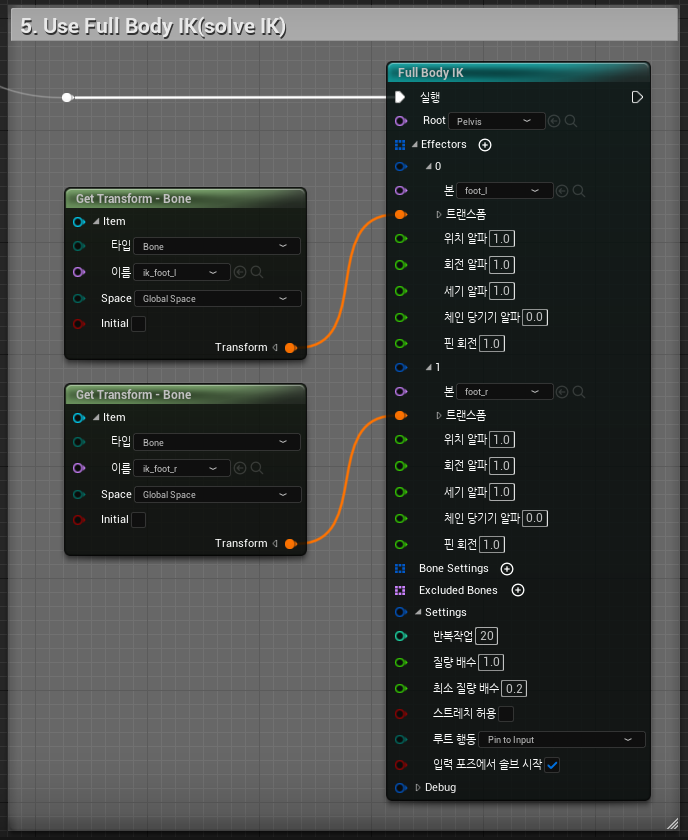Open the foot_r bone dropdown
Viewport: 688px width, 840px height.
pyautogui.click(x=505, y=392)
